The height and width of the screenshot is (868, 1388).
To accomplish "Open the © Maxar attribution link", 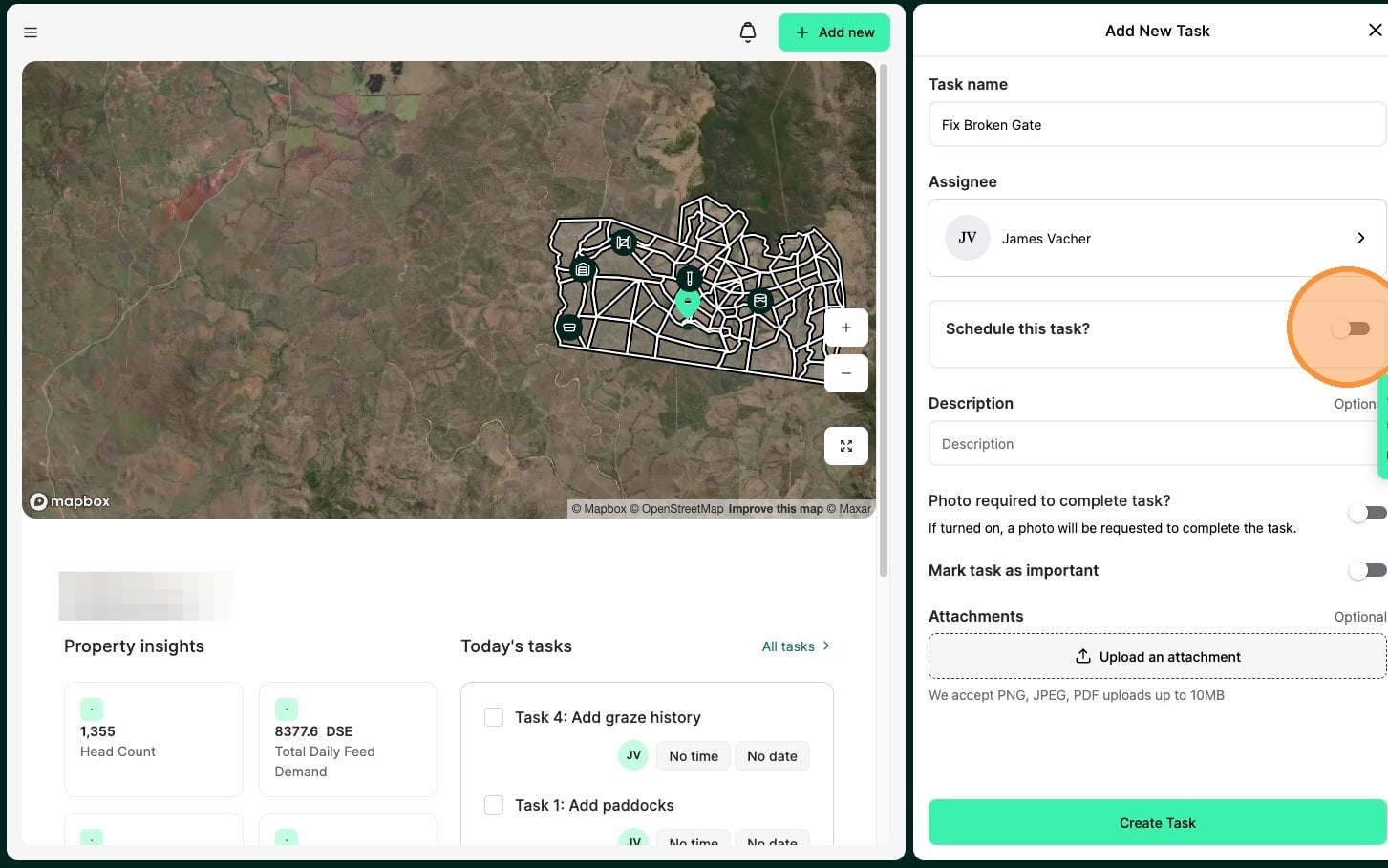I will [849, 509].
